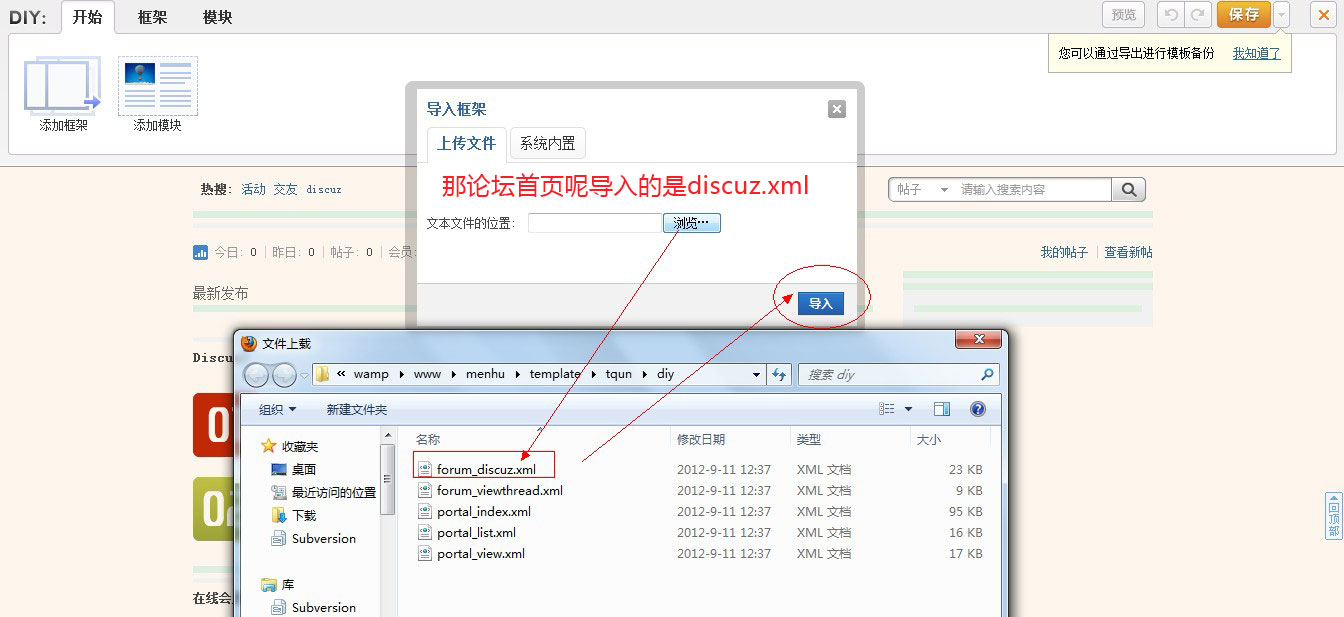Screen dimensions: 1344x617
Task: Click the 添加模块 icon
Action: (x=158, y=87)
